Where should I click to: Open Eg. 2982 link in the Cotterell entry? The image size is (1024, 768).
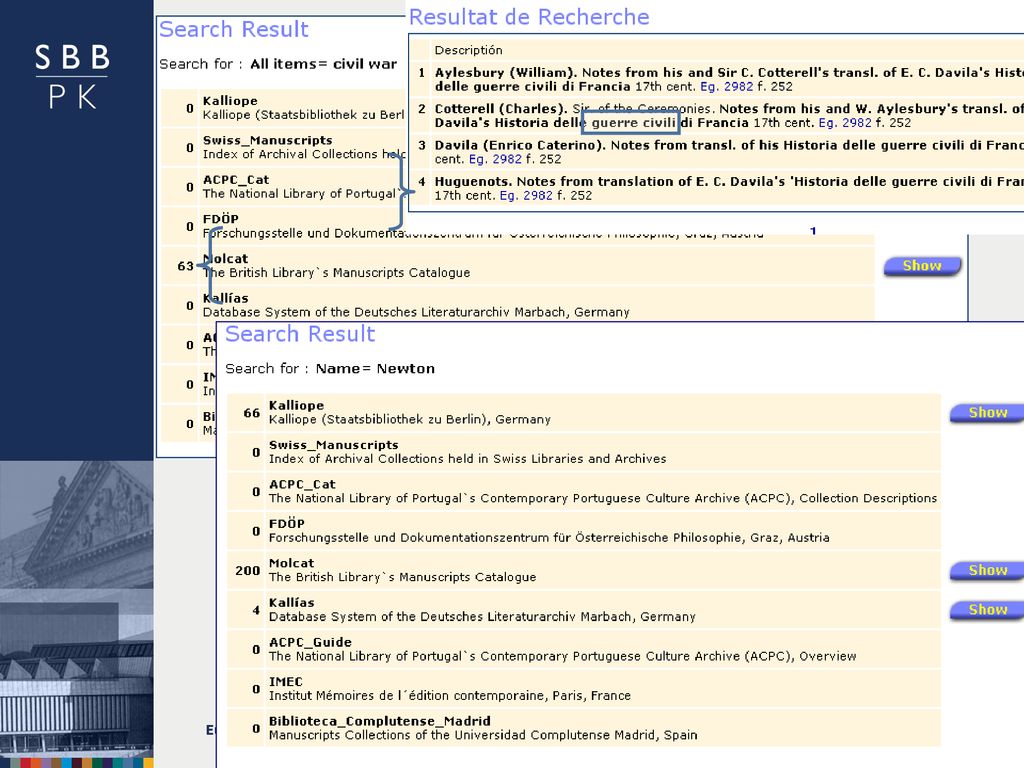click(845, 123)
